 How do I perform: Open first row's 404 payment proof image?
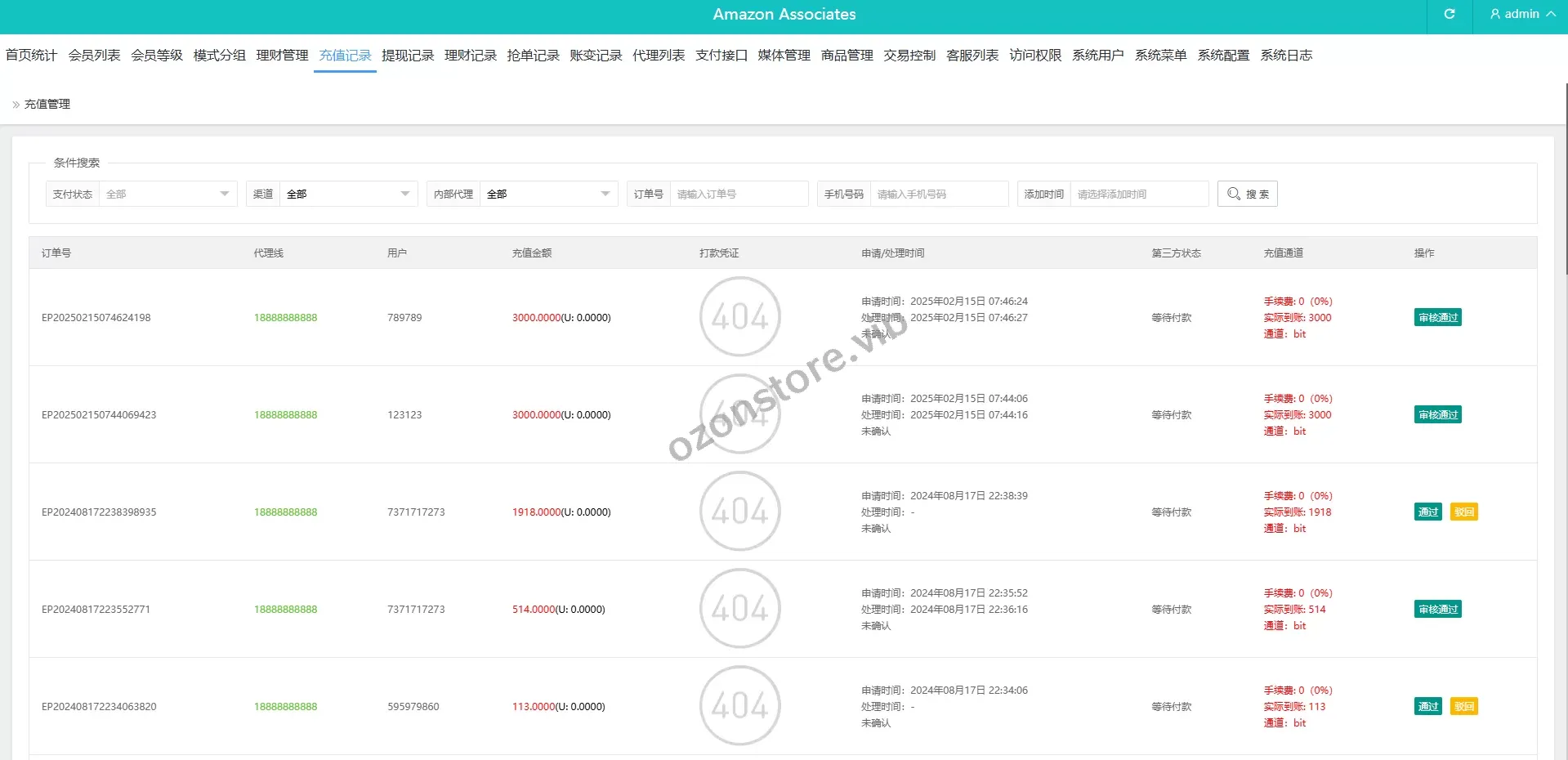click(739, 317)
